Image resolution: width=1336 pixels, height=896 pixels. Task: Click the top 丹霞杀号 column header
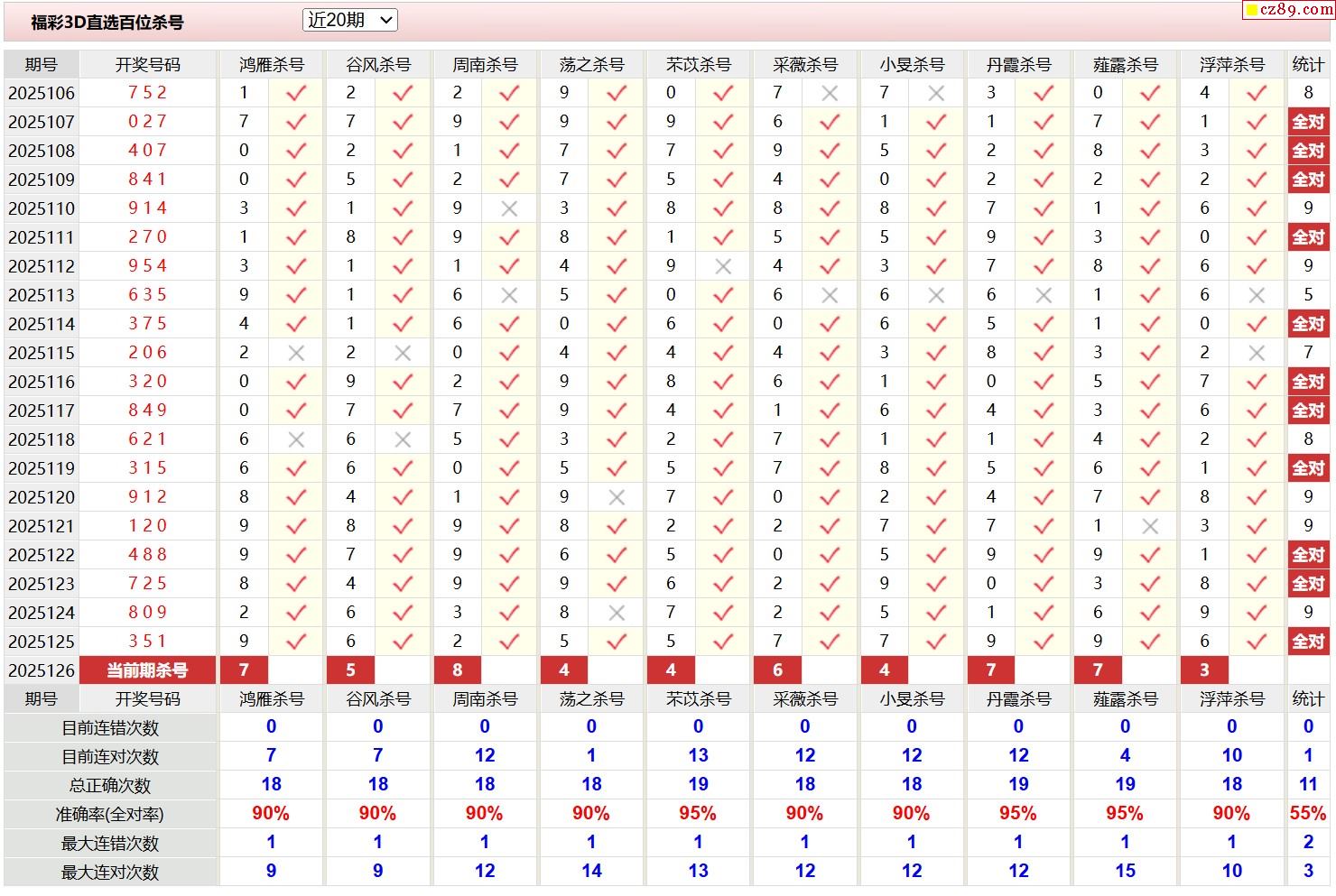tap(1018, 65)
